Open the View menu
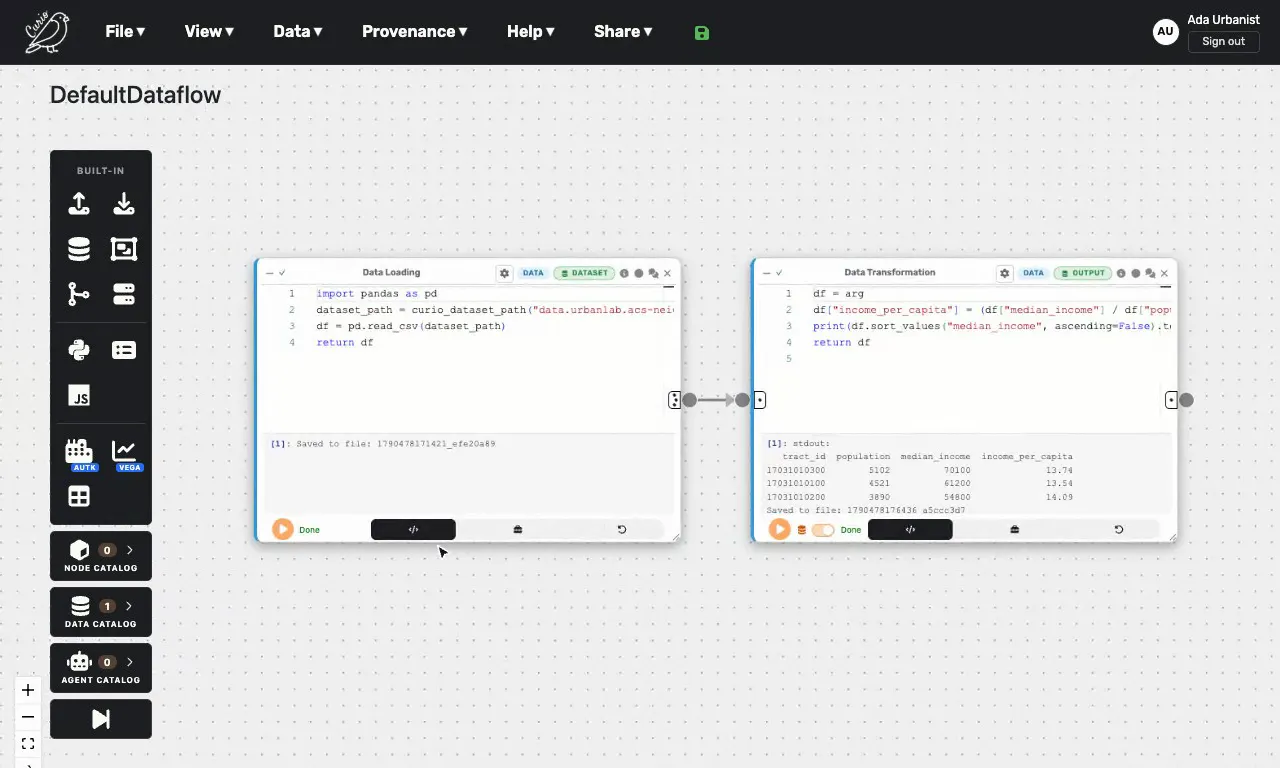This screenshot has height=768, width=1280. [x=209, y=32]
